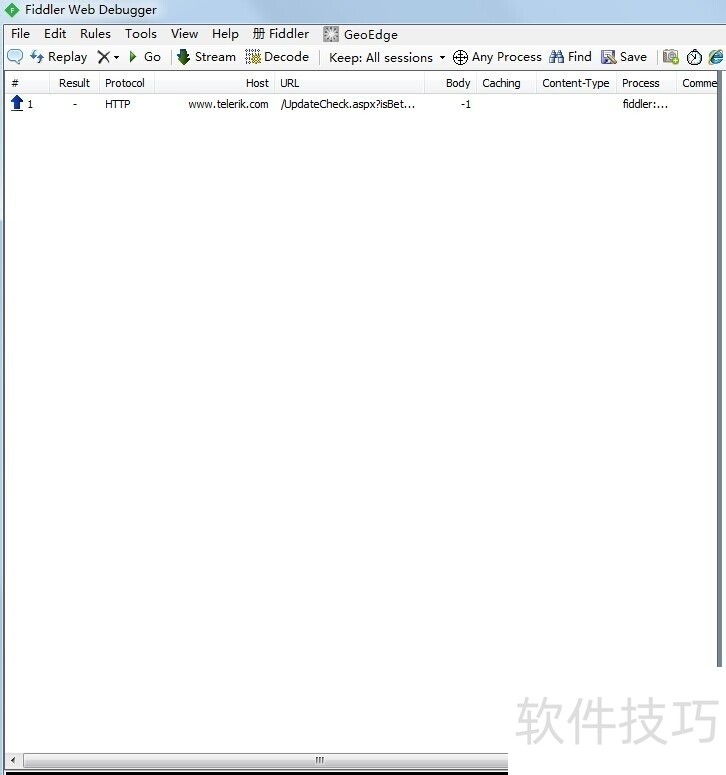Image resolution: width=726 pixels, height=775 pixels.
Task: Click the timer stopwatch icon
Action: (694, 57)
